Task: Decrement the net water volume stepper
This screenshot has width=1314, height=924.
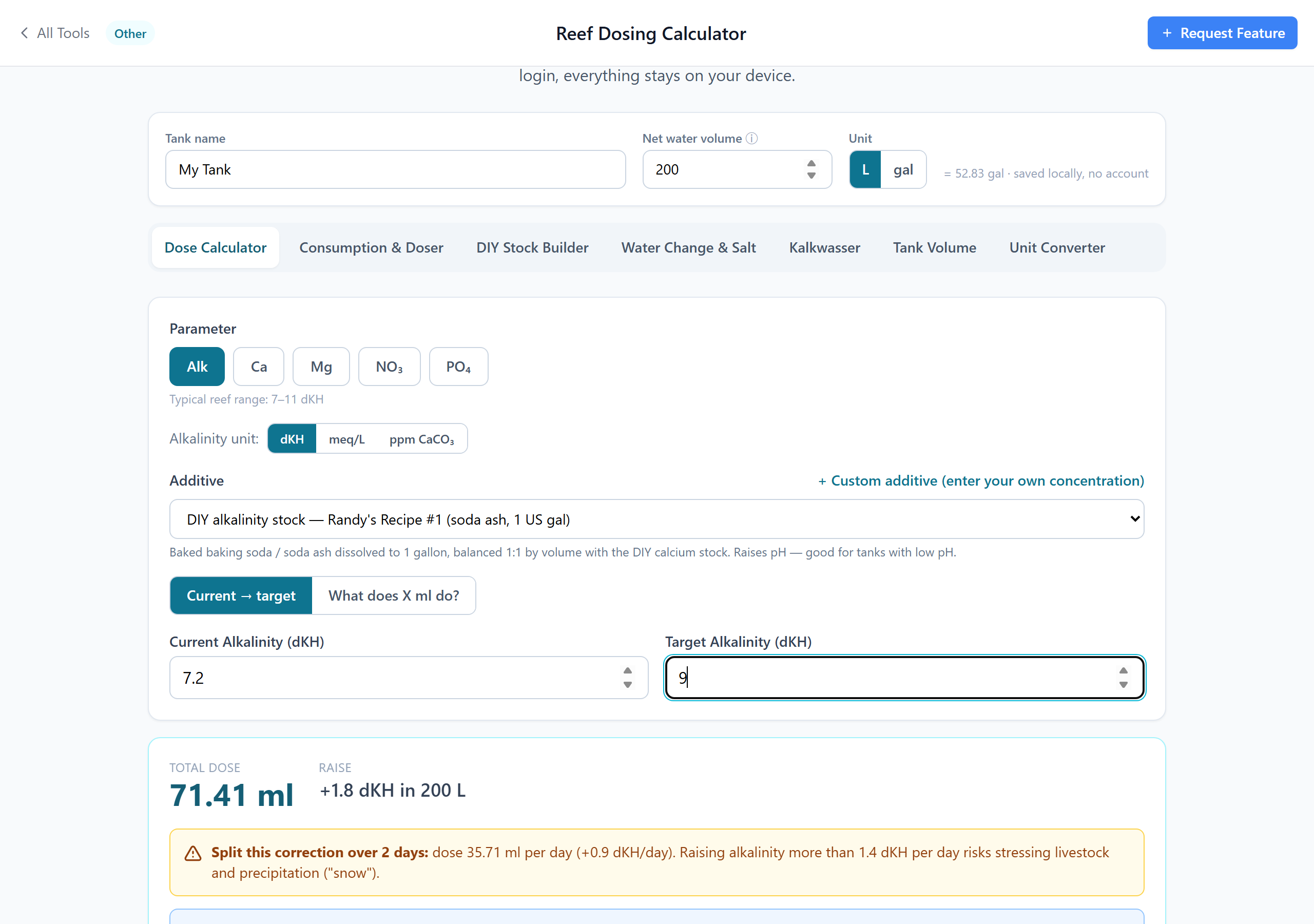Action: point(811,176)
